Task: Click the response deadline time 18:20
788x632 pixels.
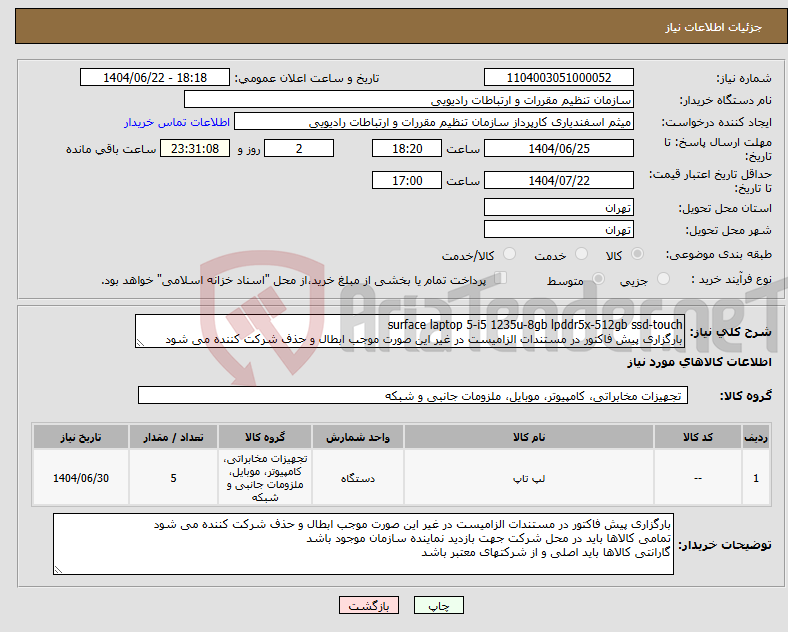Action: pos(407,148)
